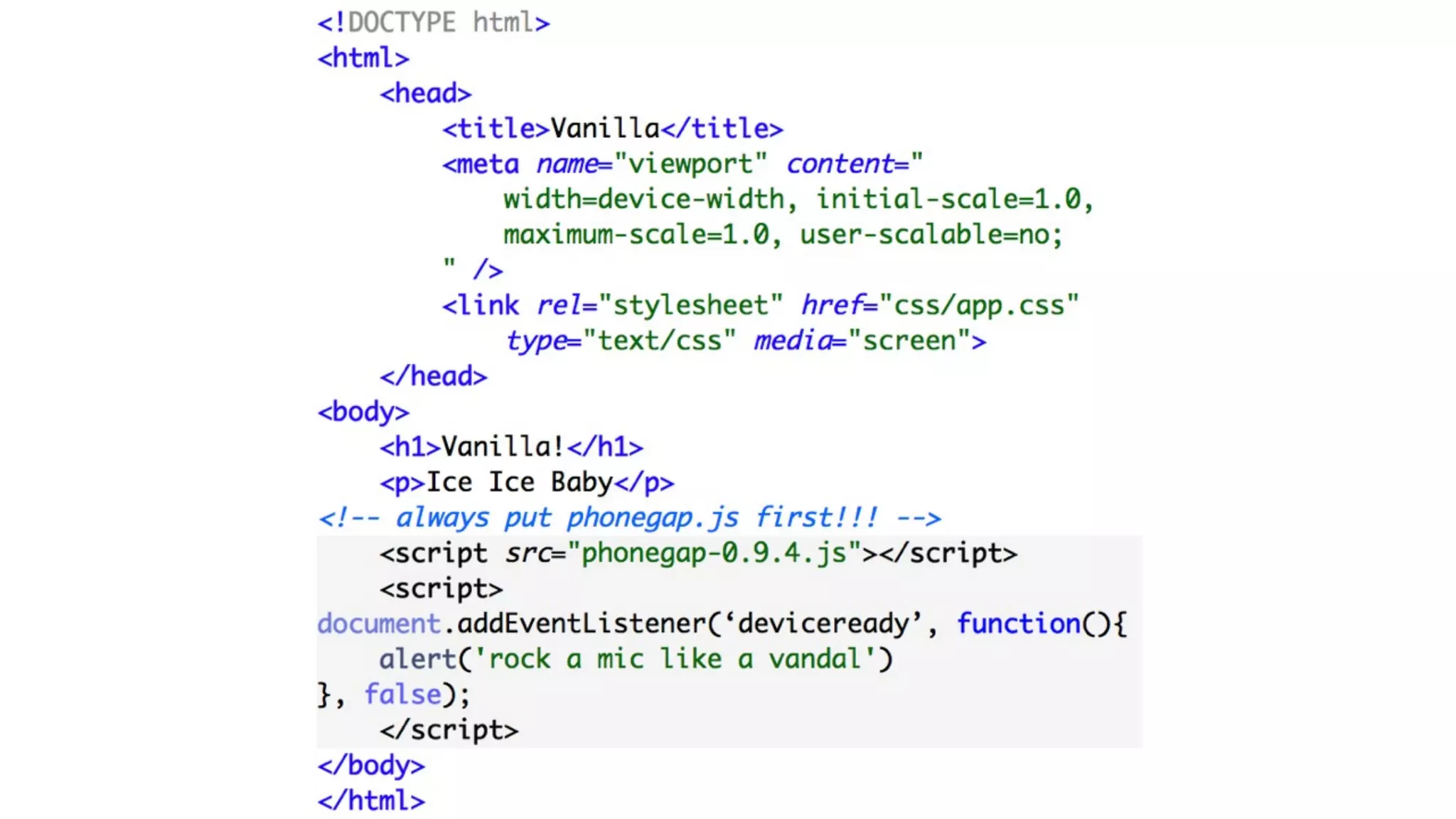
Task: Click the width=device-width text
Action: [x=643, y=200]
